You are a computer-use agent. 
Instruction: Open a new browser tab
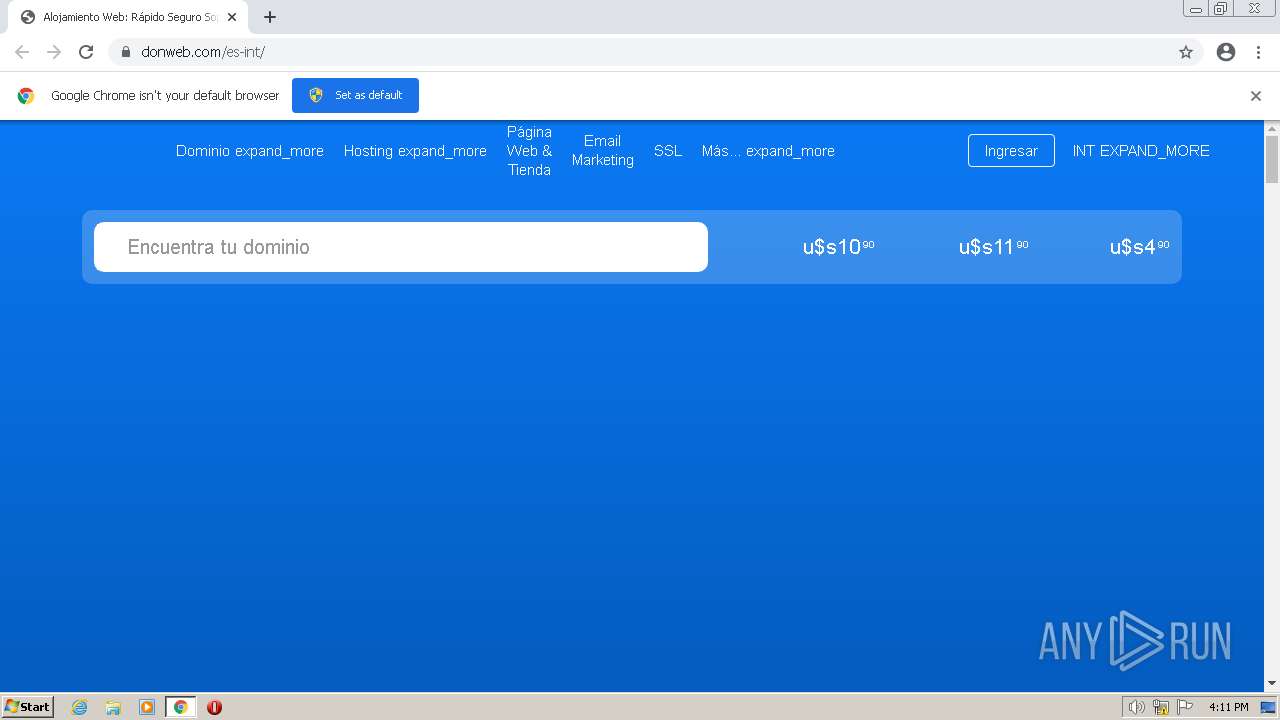270,17
